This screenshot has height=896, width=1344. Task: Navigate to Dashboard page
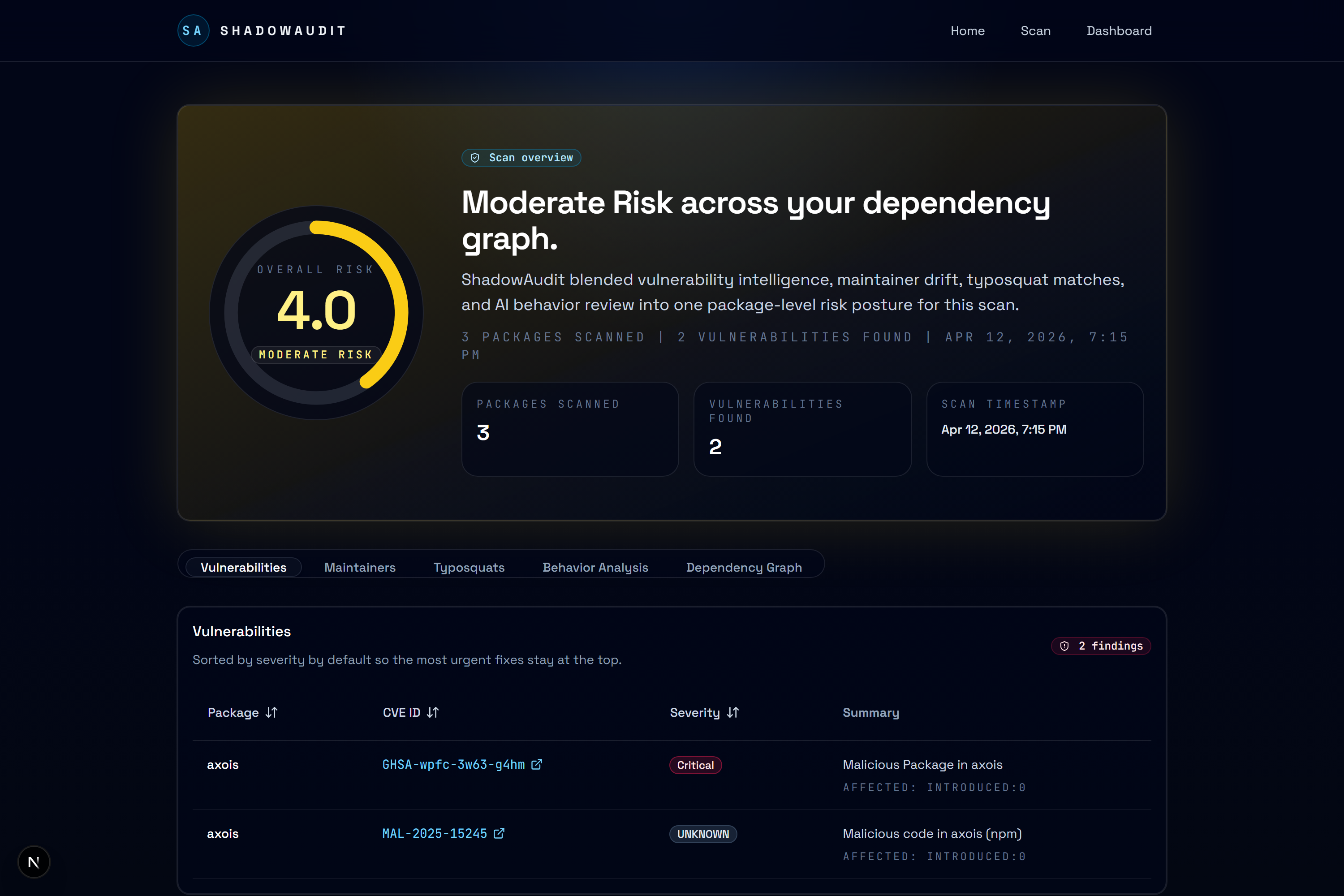point(1118,31)
